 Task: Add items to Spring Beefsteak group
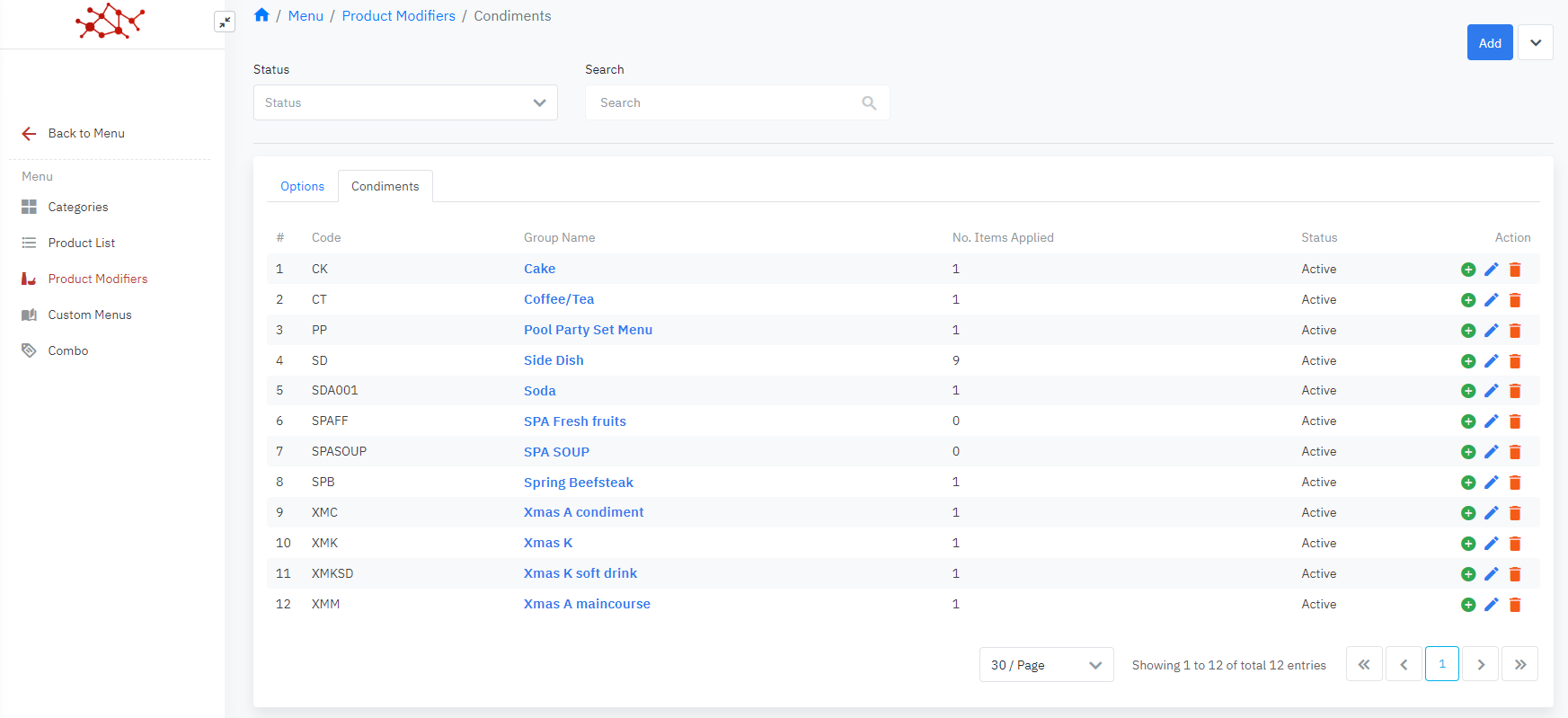click(1468, 483)
